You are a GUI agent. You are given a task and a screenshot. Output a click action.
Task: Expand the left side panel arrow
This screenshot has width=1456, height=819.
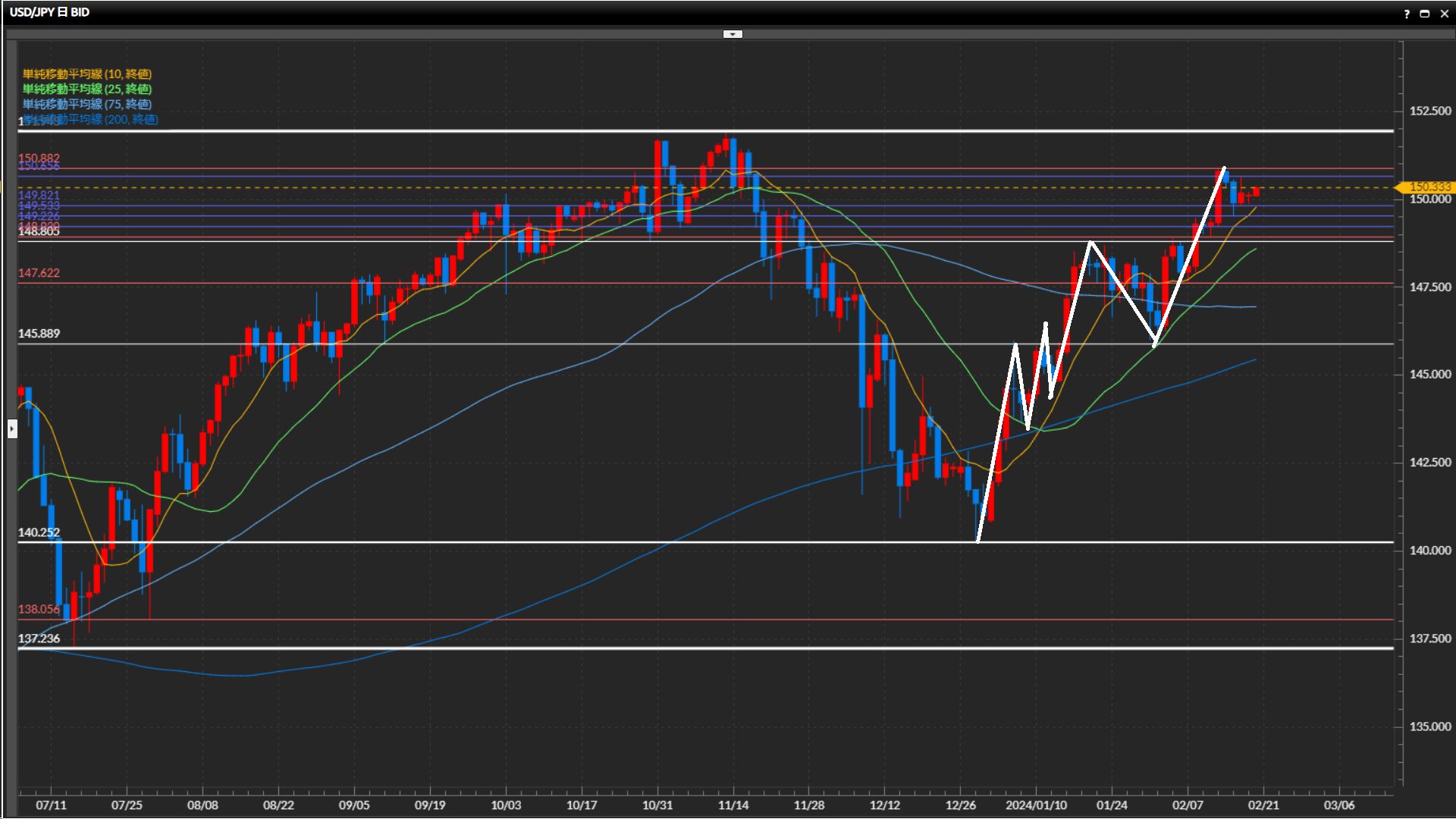click(x=12, y=429)
